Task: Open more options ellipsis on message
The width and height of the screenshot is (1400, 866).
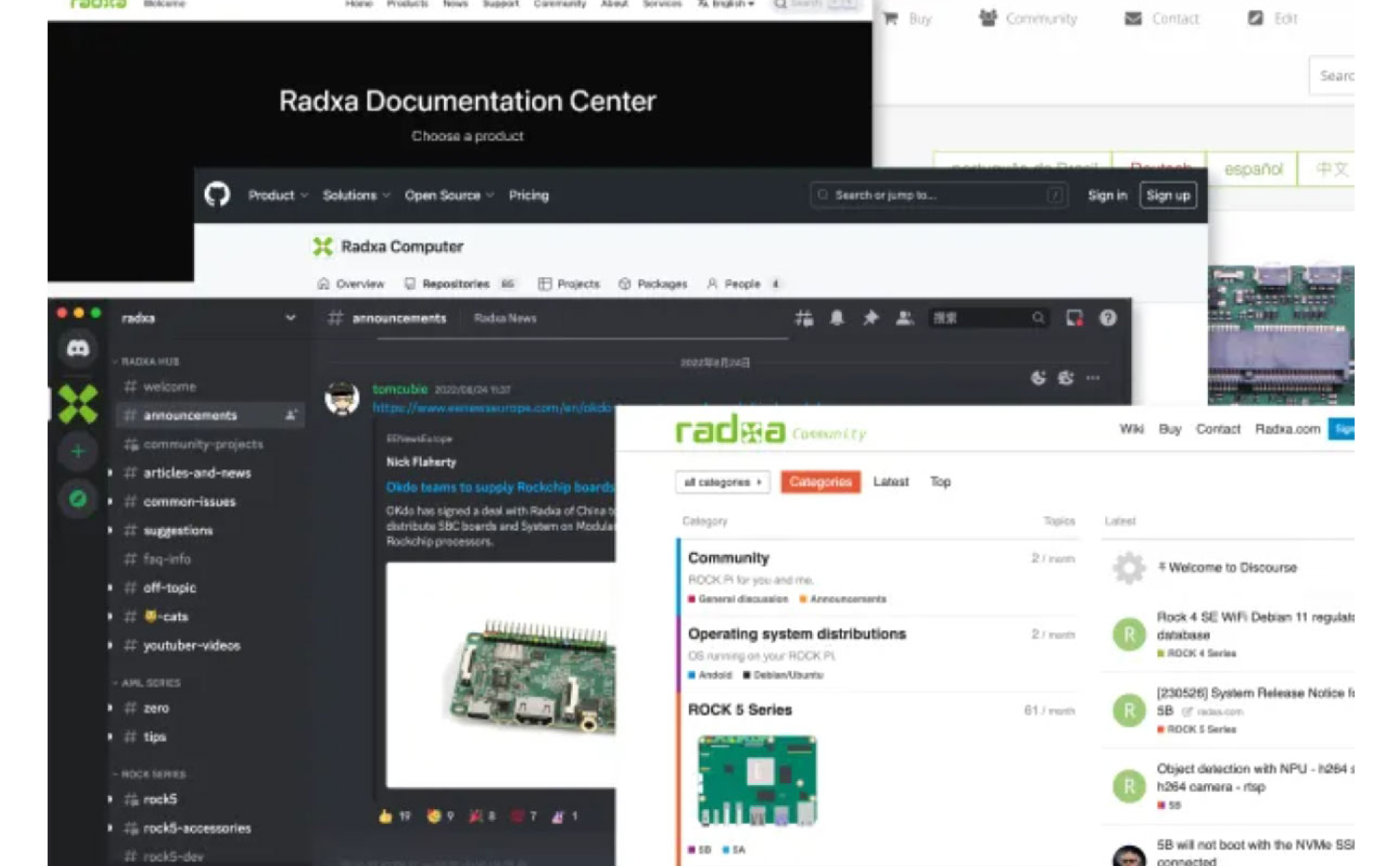Action: coord(1093,377)
